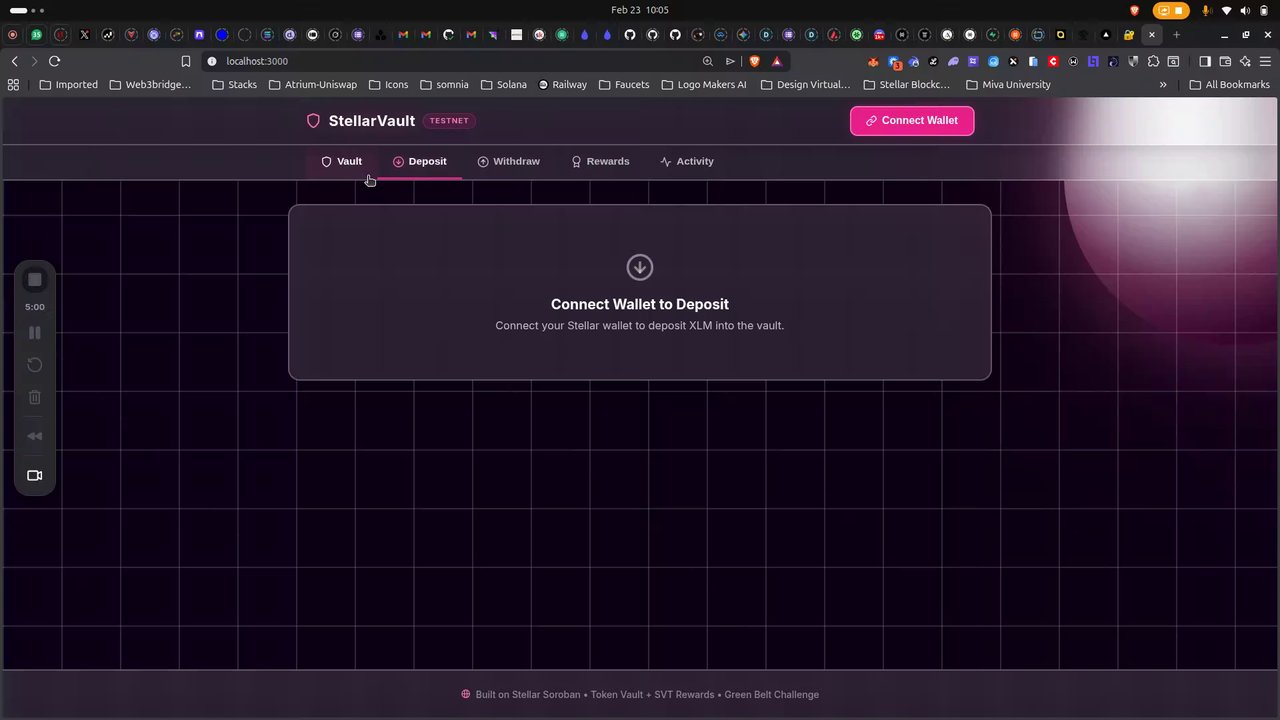The width and height of the screenshot is (1280, 720).
Task: Click the rewind icon in the recorder
Action: (x=35, y=436)
